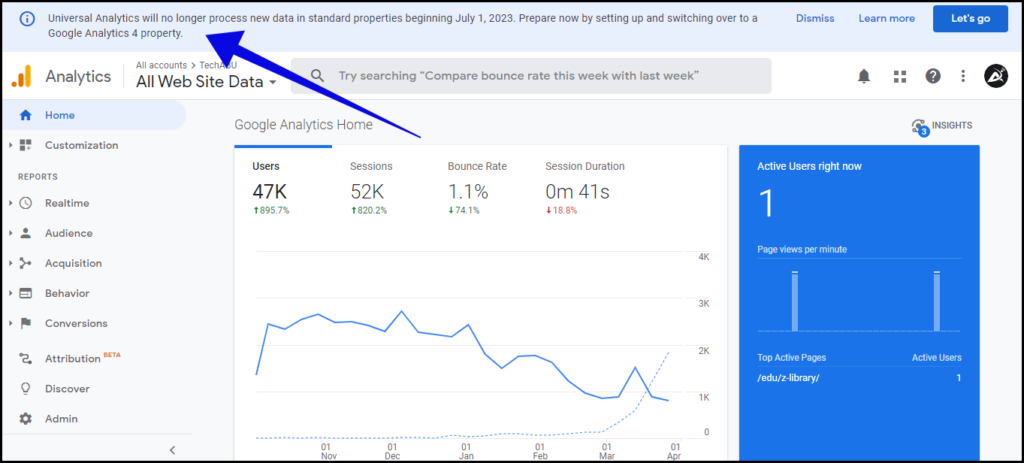The height and width of the screenshot is (463, 1024).
Task: Open the three-dot more options menu
Action: coord(963,76)
